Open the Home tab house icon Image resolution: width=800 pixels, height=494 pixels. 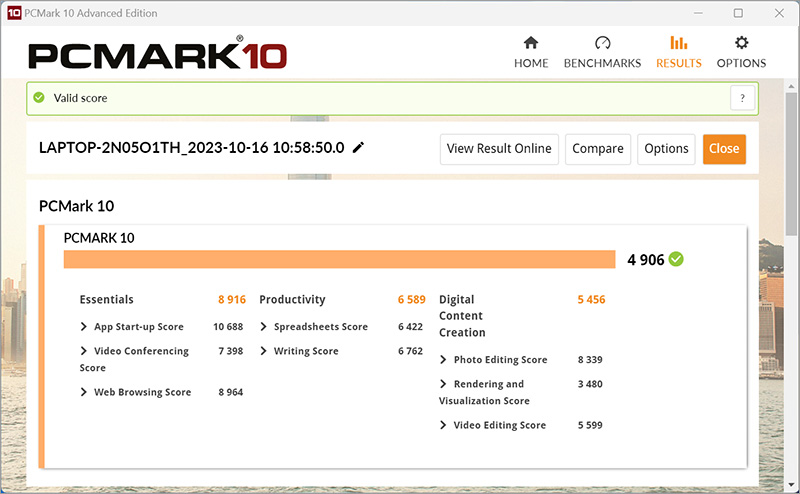[x=531, y=42]
